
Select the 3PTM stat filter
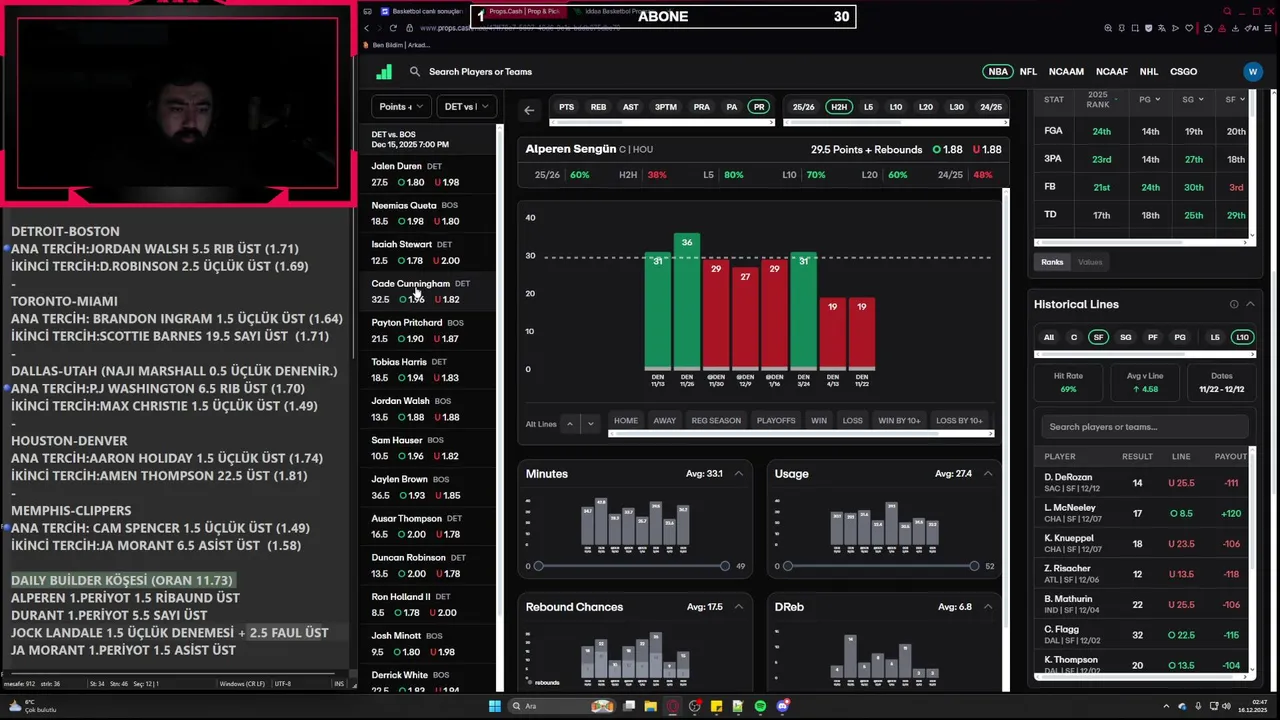(665, 107)
